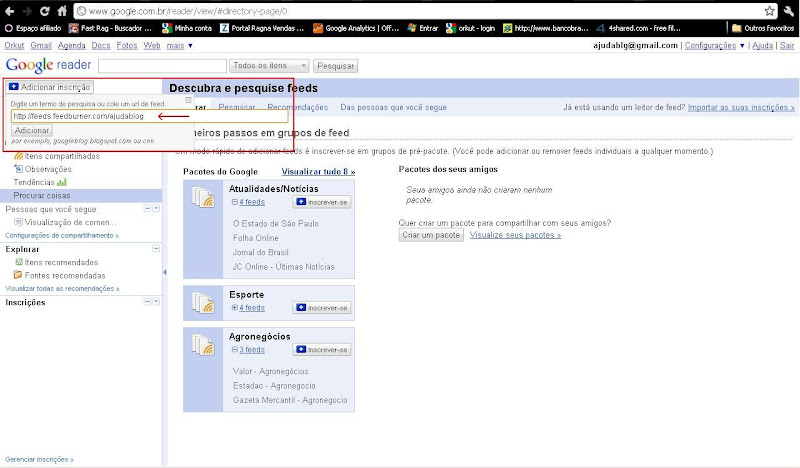800x468 pixels.
Task: Expand the mais dropdown menu
Action: click(x=179, y=45)
